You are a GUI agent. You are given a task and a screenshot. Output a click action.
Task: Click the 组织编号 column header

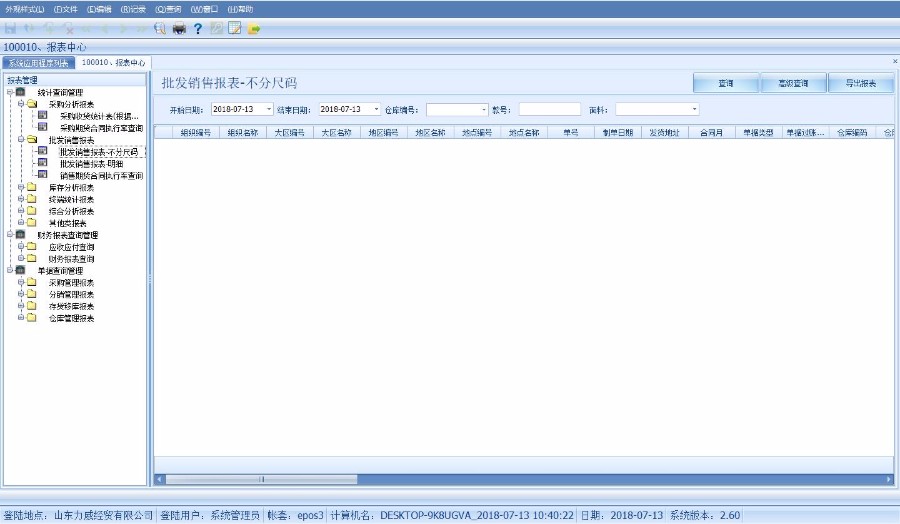pyautogui.click(x=196, y=133)
